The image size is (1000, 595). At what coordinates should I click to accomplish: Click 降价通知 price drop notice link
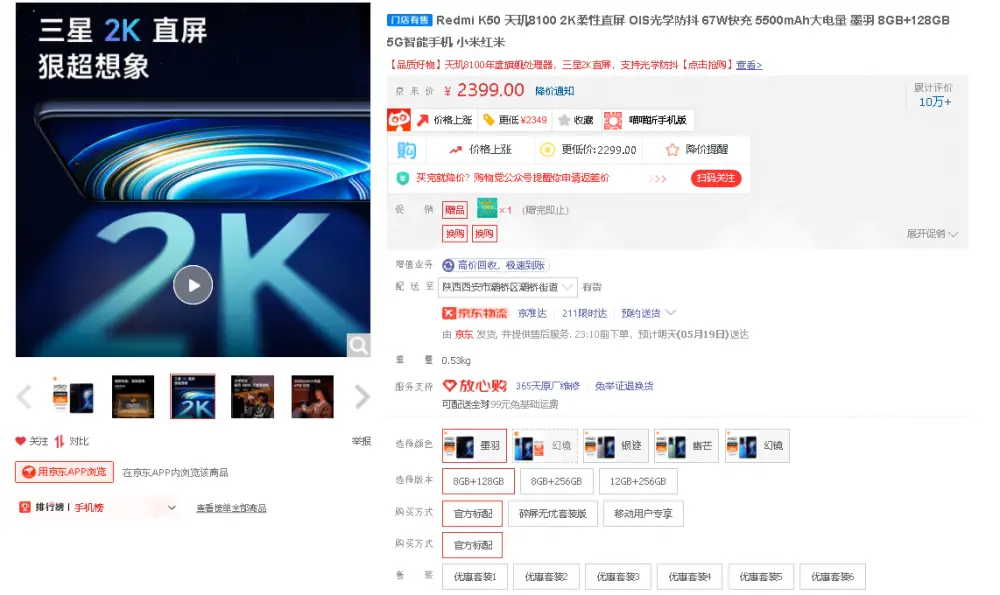pyautogui.click(x=554, y=91)
